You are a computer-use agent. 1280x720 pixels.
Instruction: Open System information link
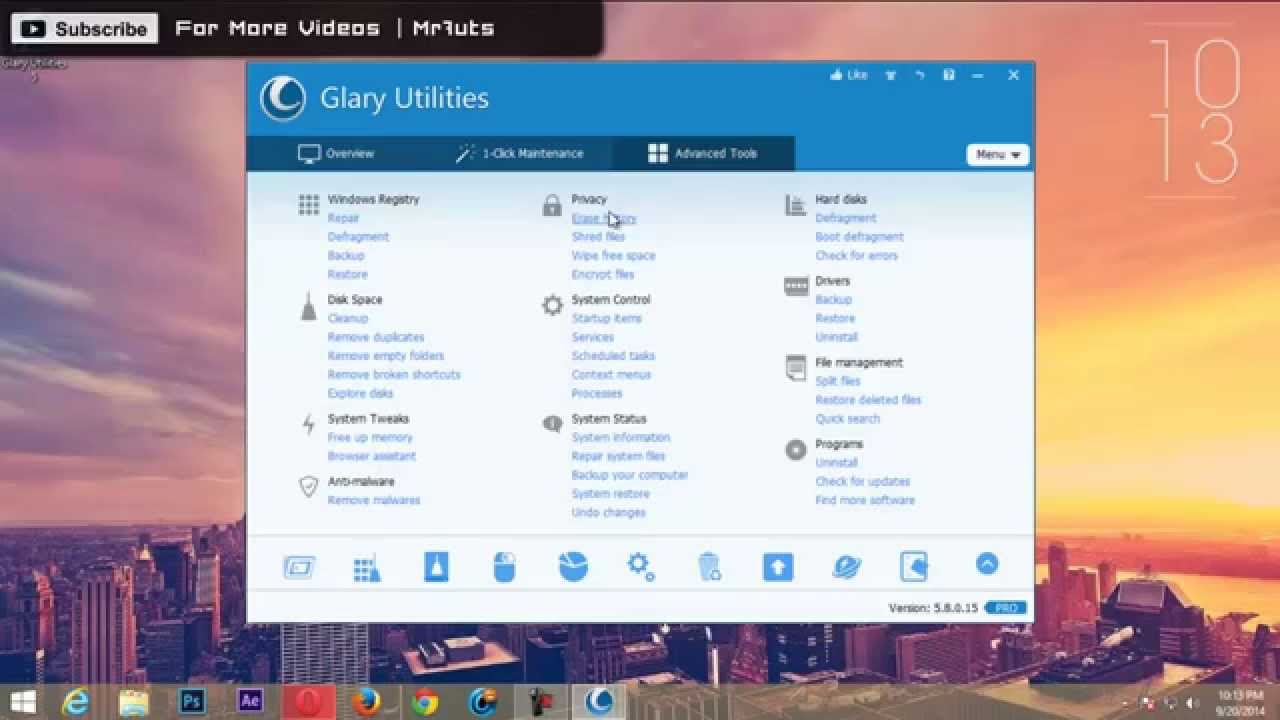coord(621,438)
